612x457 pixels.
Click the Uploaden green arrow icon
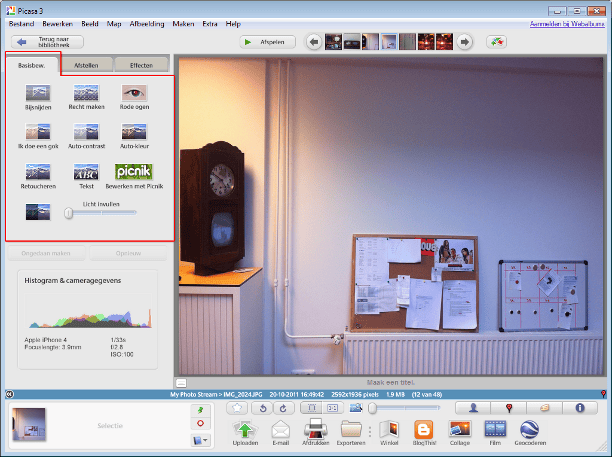pyautogui.click(x=245, y=429)
